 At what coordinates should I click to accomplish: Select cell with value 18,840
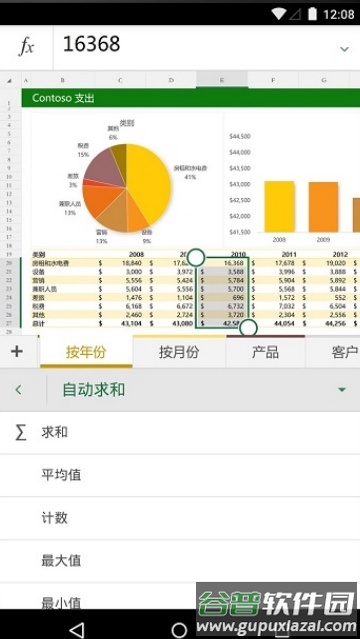click(120, 263)
